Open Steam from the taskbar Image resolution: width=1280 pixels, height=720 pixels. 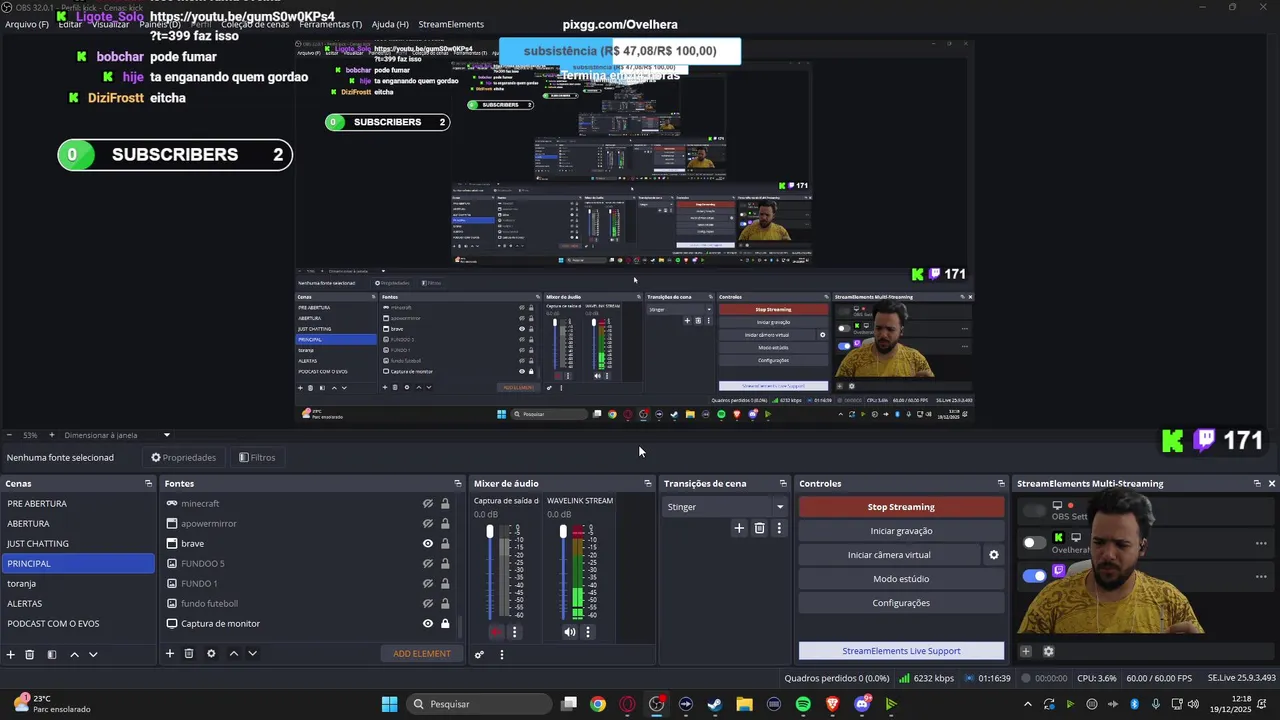click(x=715, y=704)
